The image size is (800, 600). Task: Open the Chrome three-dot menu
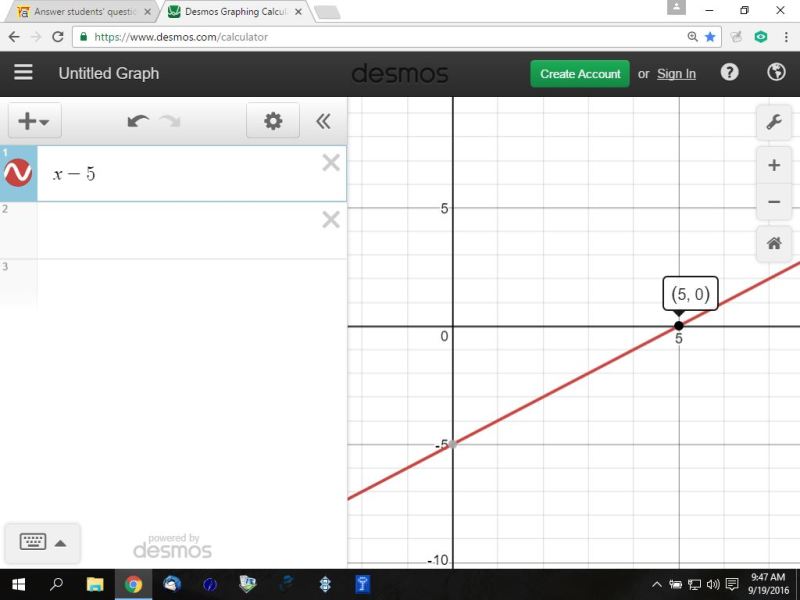(786, 37)
